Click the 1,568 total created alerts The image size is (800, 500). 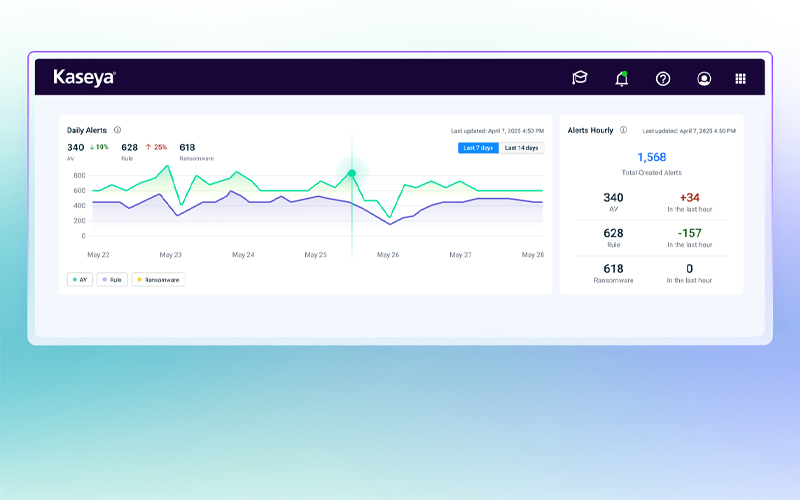pos(651,157)
